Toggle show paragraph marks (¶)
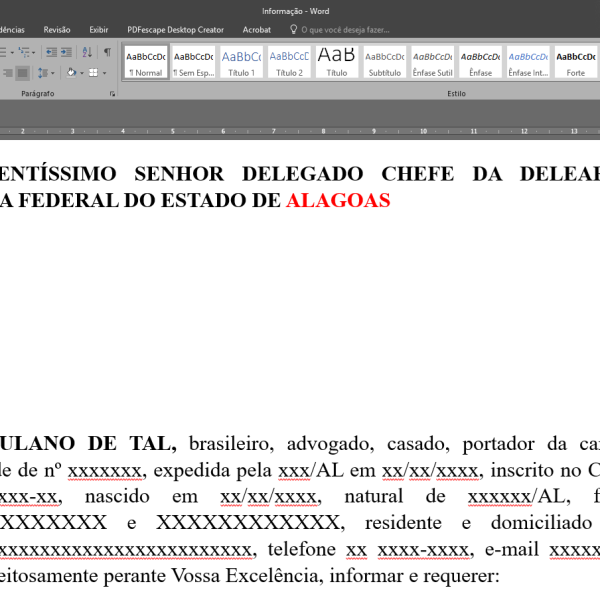 click(107, 52)
